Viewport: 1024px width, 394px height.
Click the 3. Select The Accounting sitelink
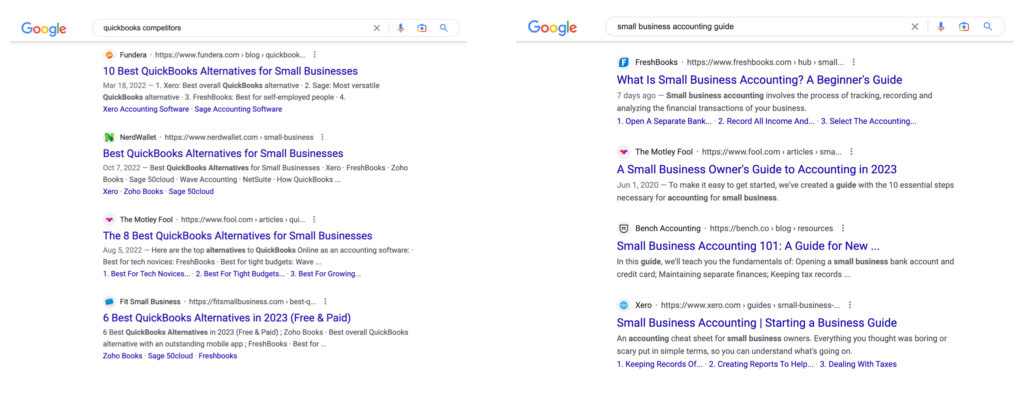[869, 121]
